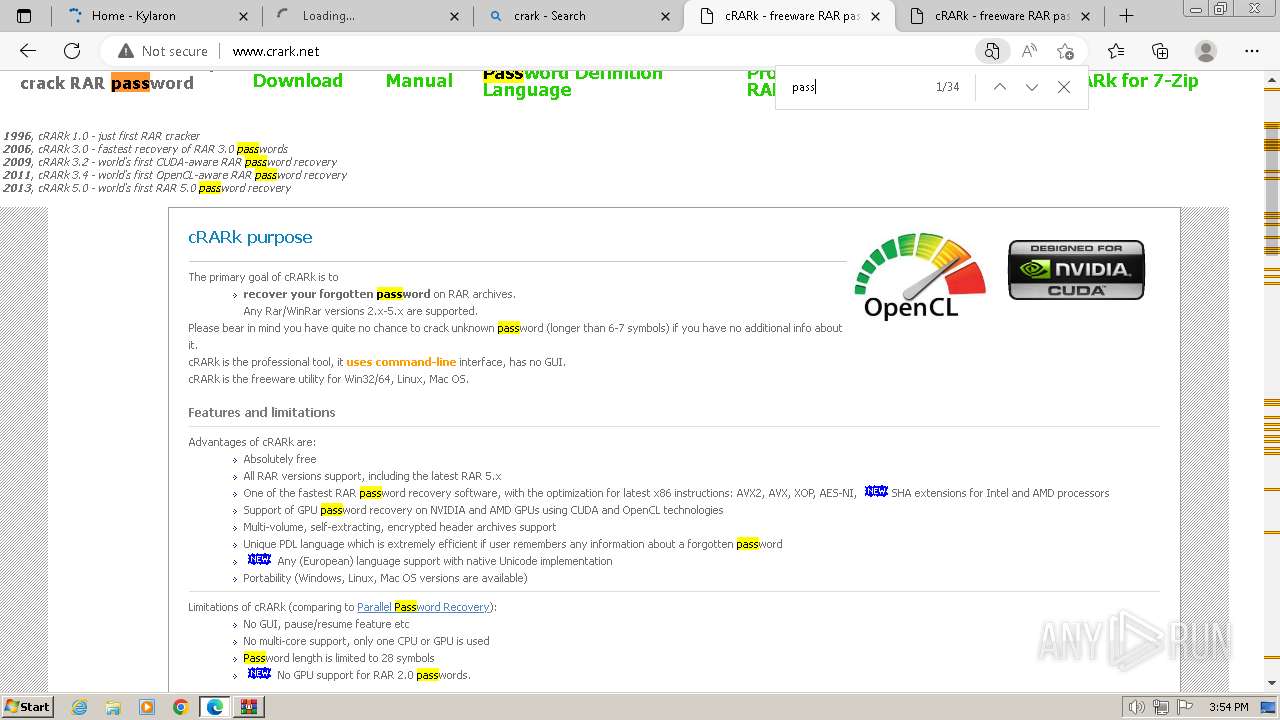The height and width of the screenshot is (720, 1280).
Task: Click the '1/34' find match counter
Action: (x=947, y=87)
